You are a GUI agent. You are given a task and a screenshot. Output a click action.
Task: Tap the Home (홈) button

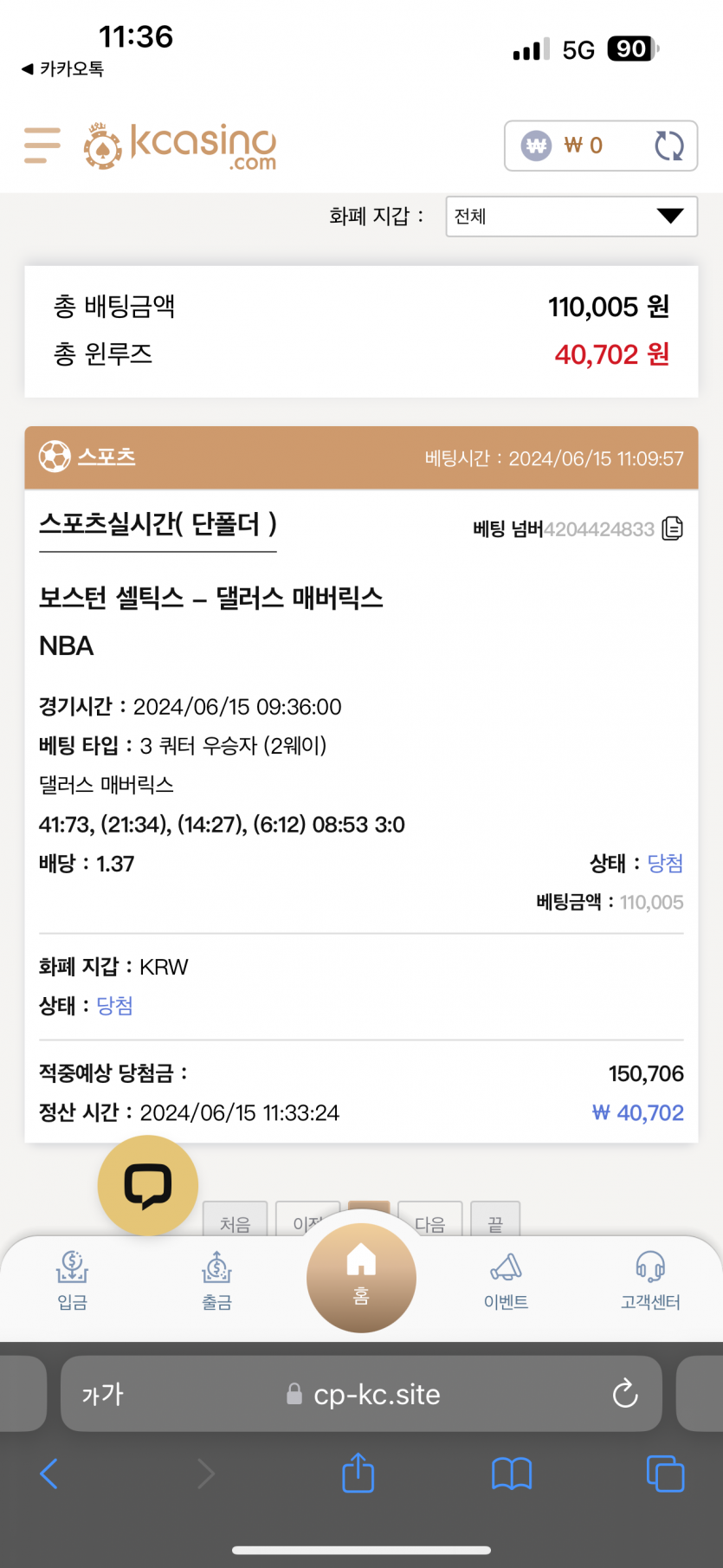361,1278
